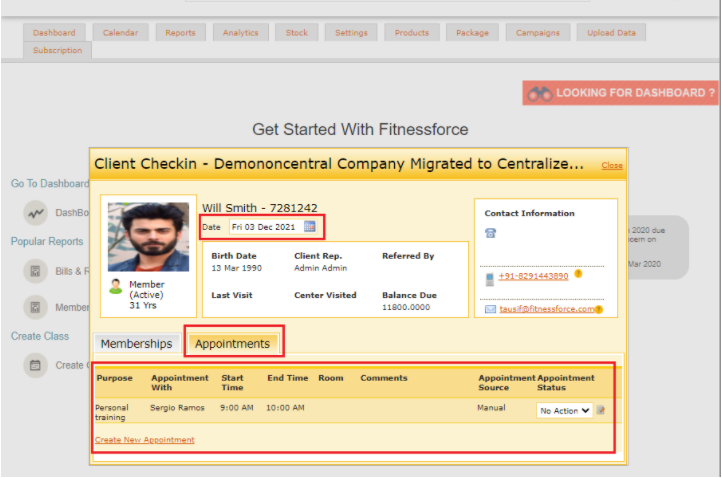The image size is (722, 478).
Task: Click the Create New Appointment link
Action: 145,440
